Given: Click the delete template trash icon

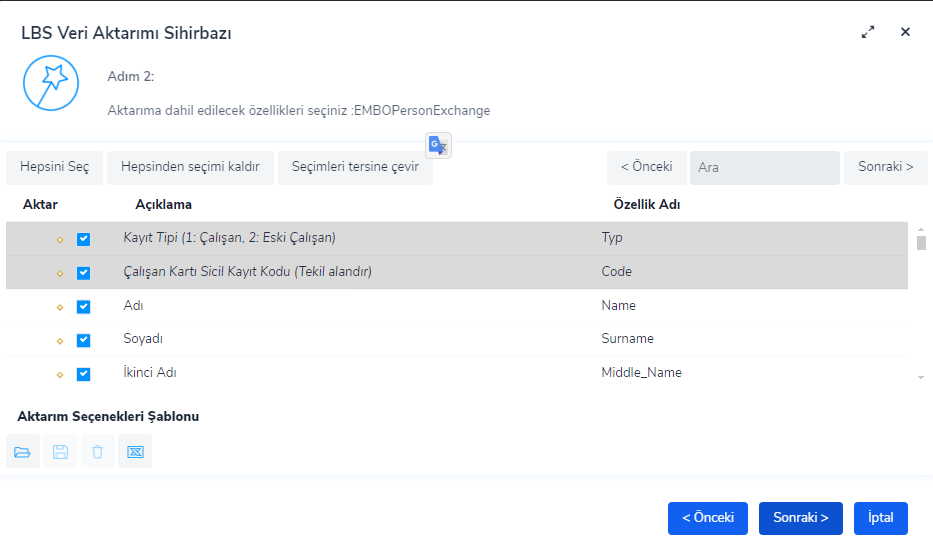Looking at the screenshot, I should coord(97,452).
